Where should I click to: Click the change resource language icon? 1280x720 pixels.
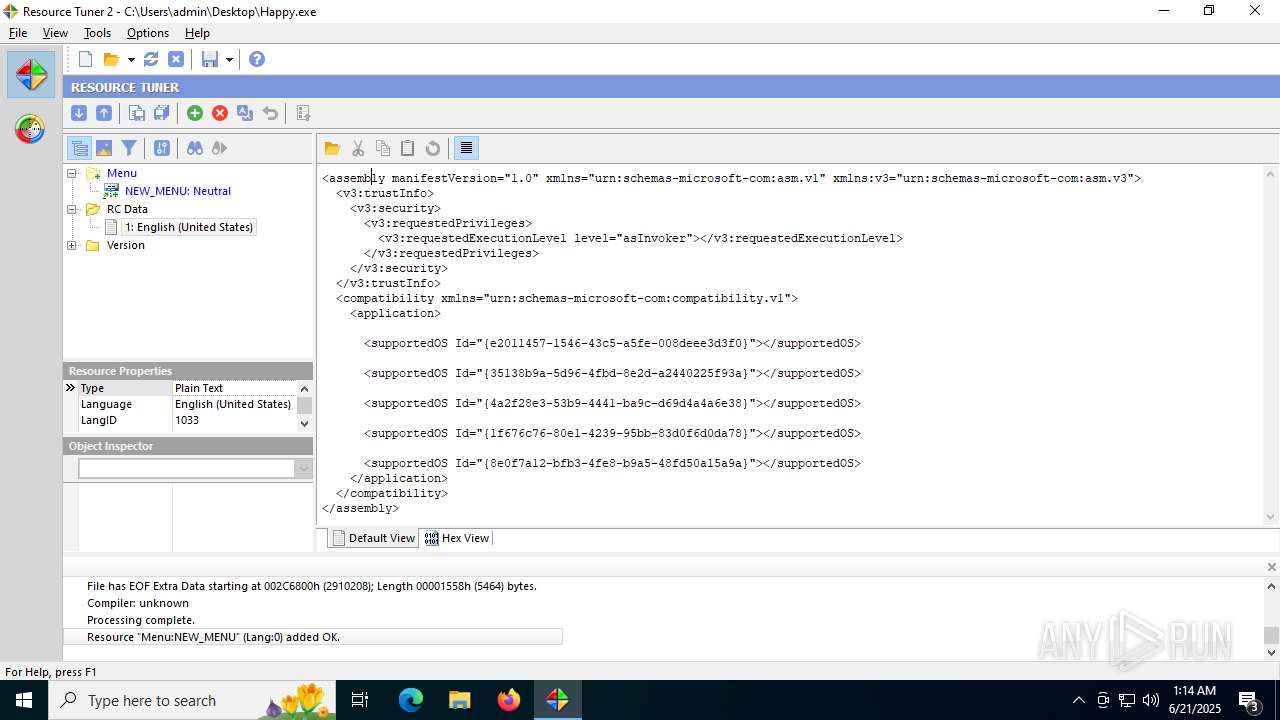(245, 113)
